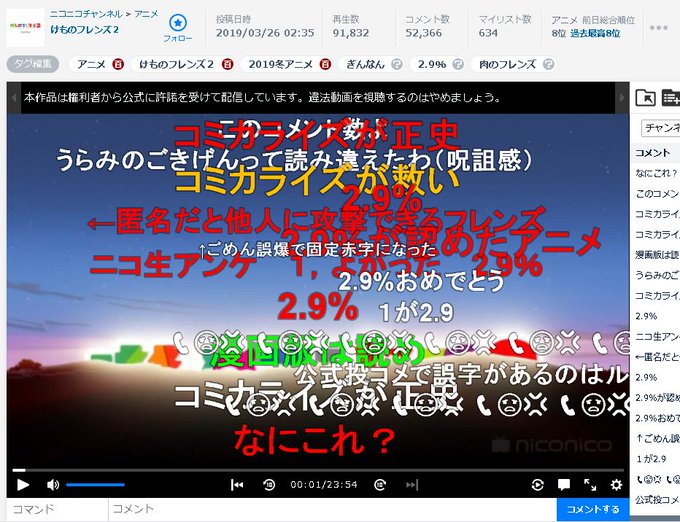Screen dimensions: 680x522
Task: Select the アニメ tag
Action: [x=91, y=65]
